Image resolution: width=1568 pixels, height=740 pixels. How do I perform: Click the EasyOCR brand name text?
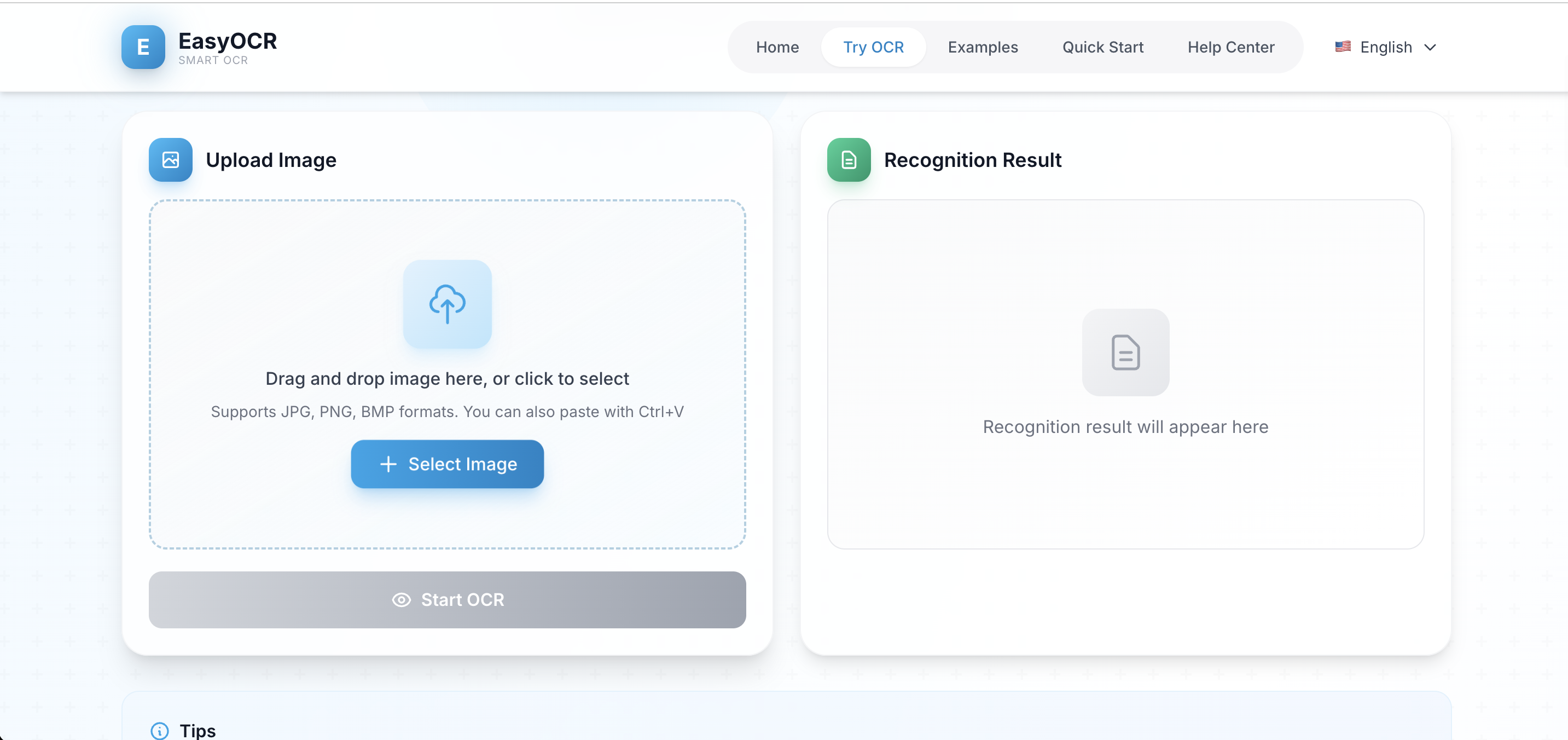pos(228,41)
